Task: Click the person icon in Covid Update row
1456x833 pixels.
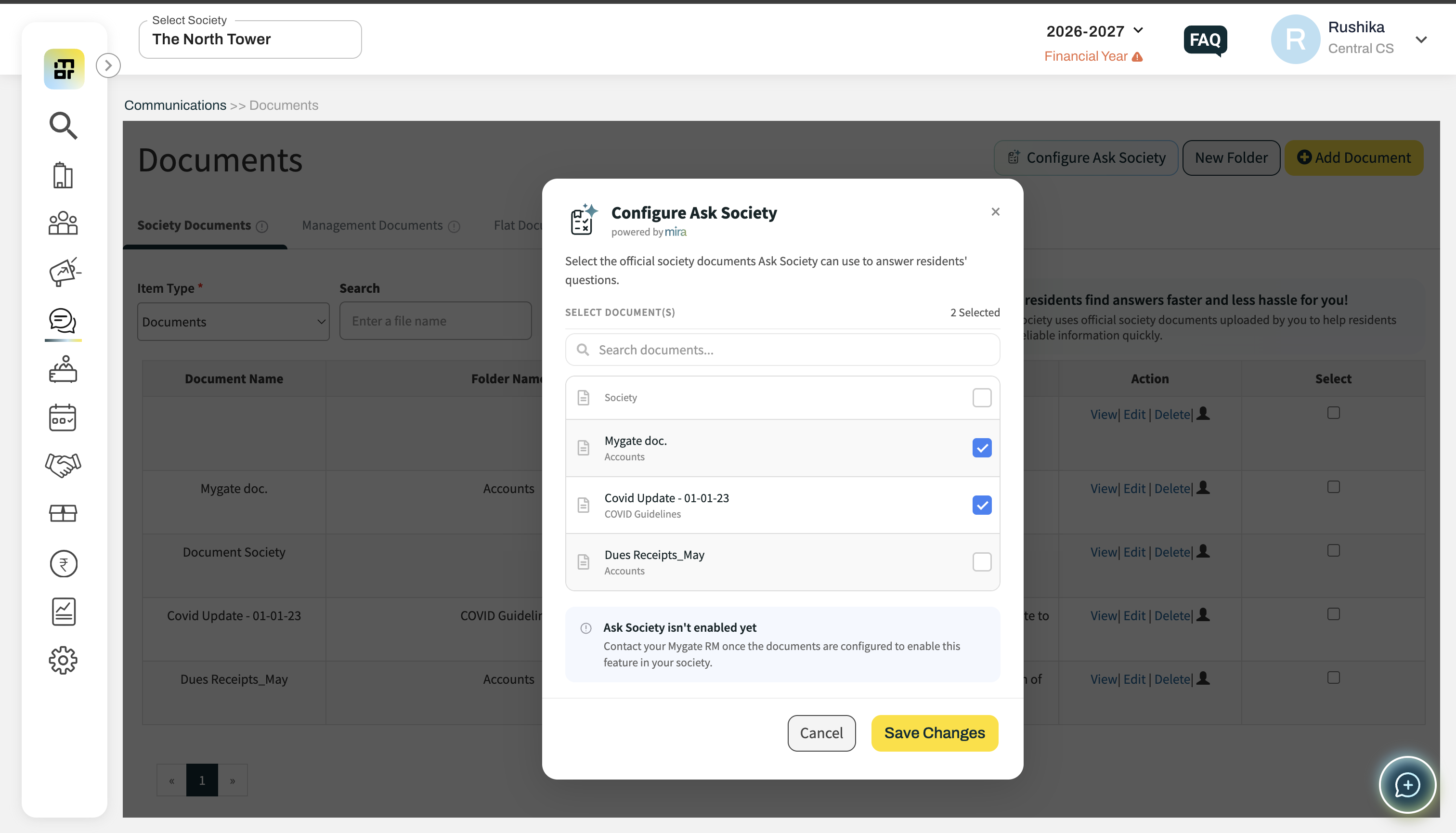Action: 1203,615
